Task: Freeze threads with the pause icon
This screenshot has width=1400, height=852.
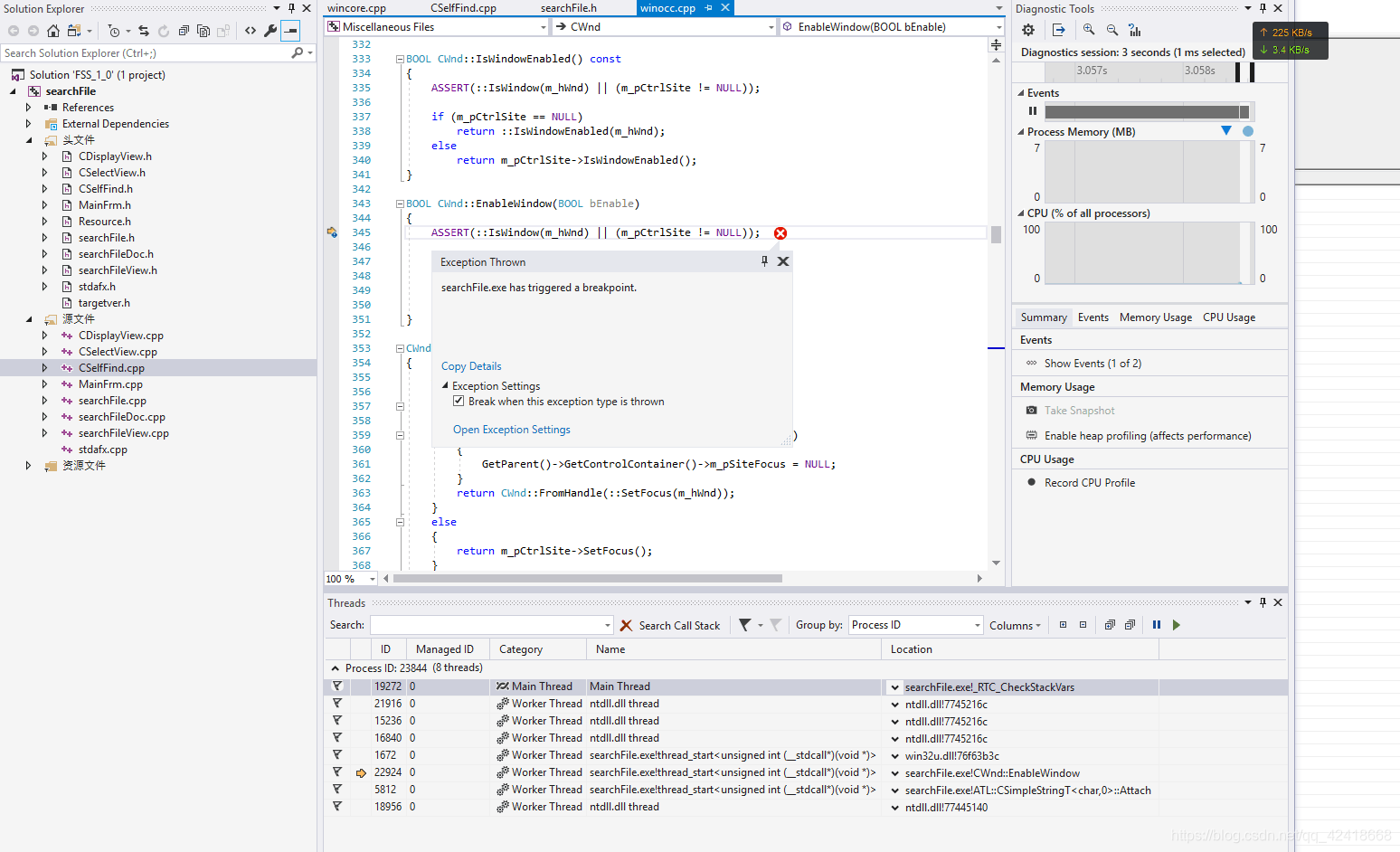Action: tap(1157, 625)
